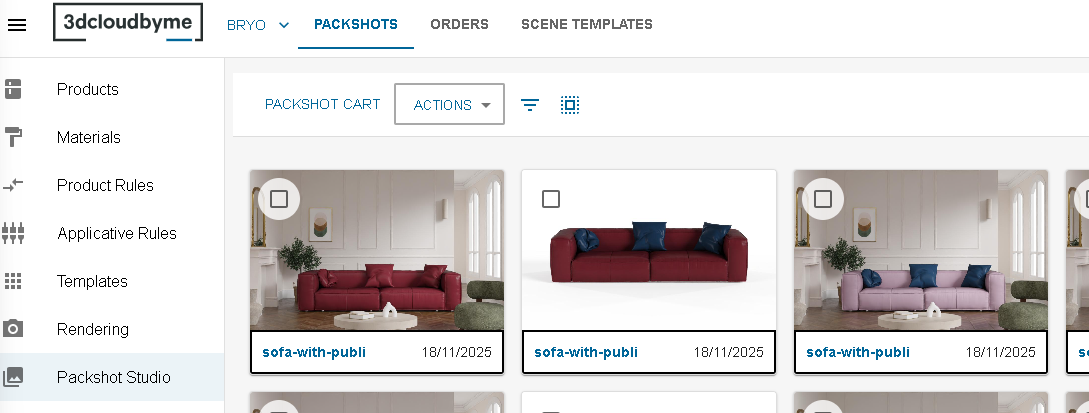Tick checkbox on first red sofa packshot
The image size is (1089, 413).
pyautogui.click(x=279, y=199)
